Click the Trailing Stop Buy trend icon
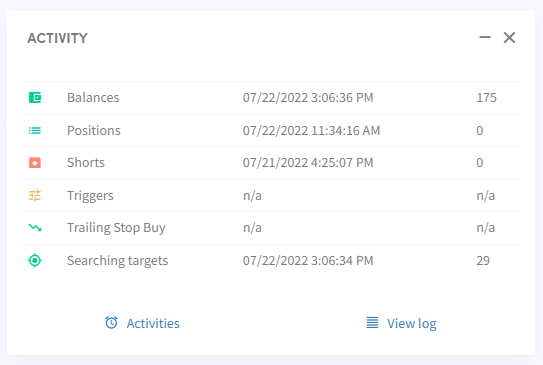Screen dimensions: 543x365 click(x=35, y=228)
